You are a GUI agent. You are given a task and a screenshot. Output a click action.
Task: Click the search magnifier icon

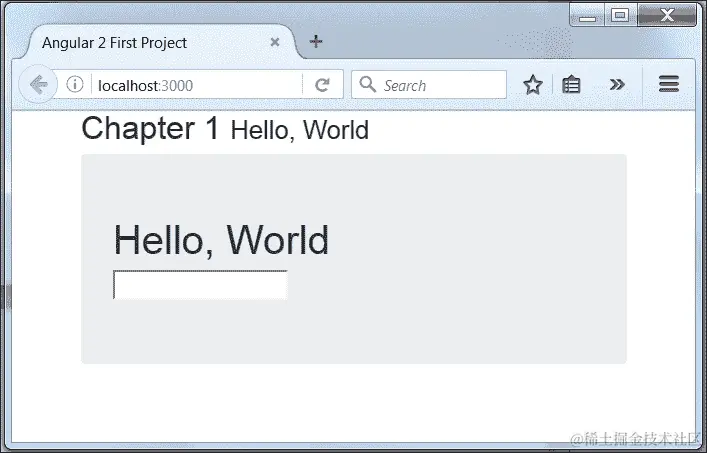coord(367,84)
